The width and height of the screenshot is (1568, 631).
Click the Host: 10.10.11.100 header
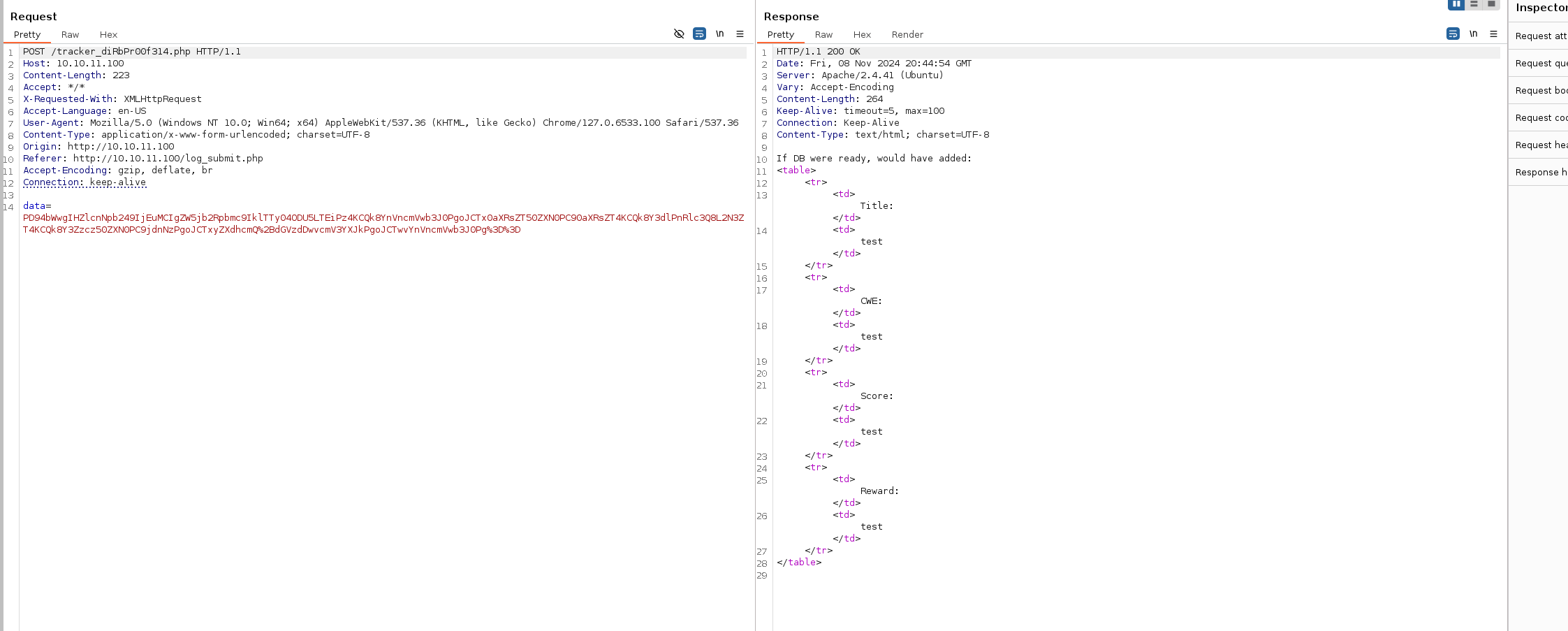coord(73,64)
